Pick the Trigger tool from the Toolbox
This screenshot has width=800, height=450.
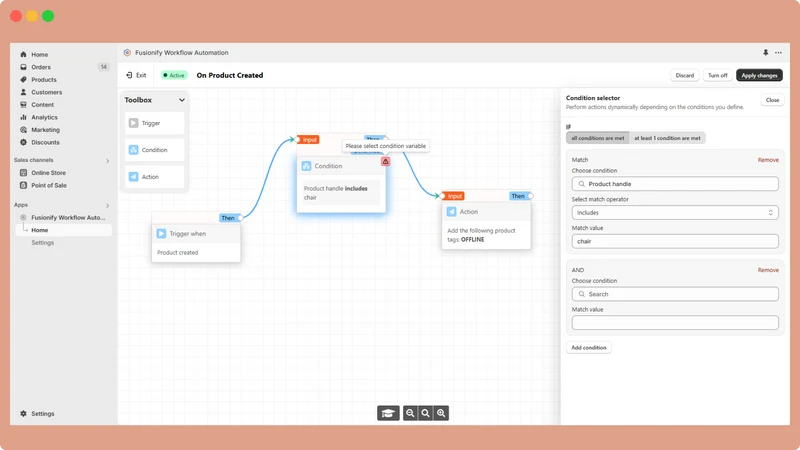154,123
